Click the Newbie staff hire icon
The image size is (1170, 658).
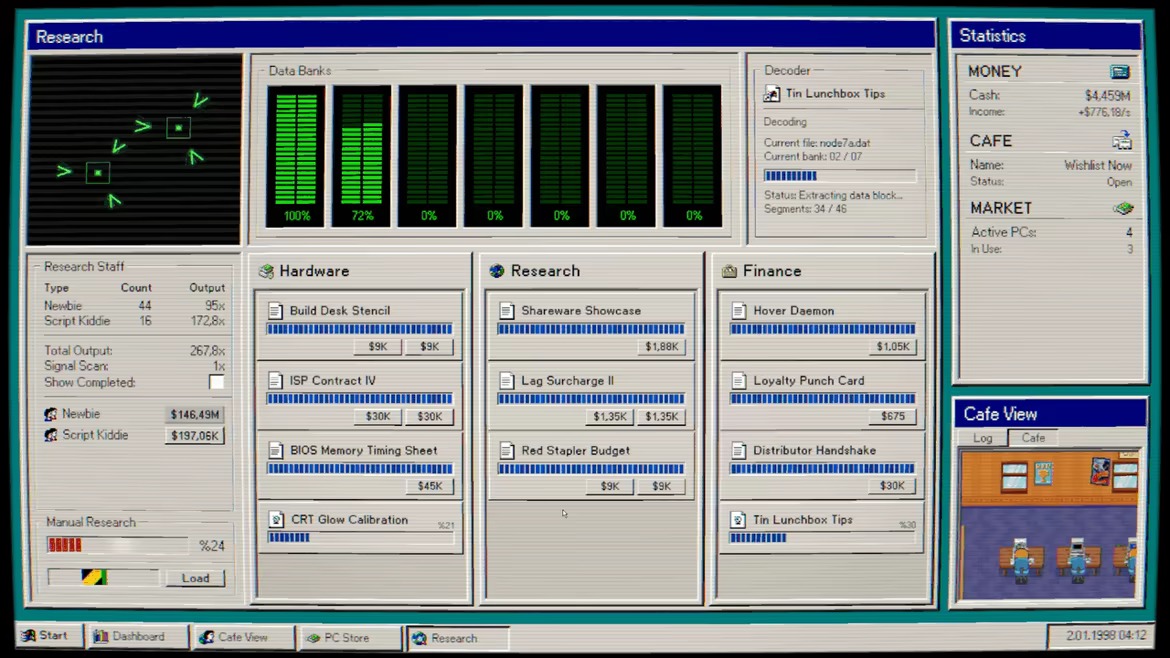click(51, 414)
